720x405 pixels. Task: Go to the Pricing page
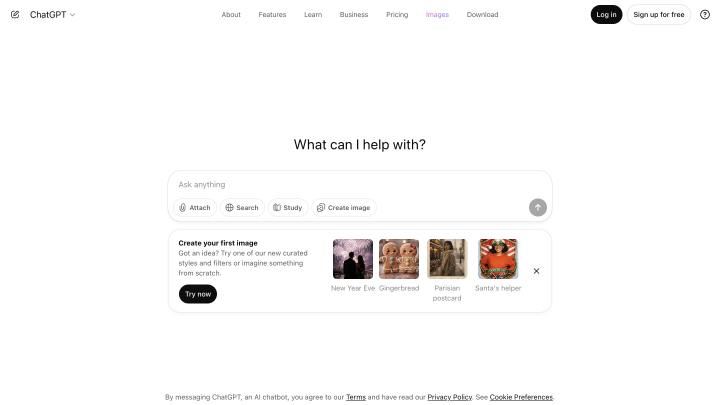tap(397, 15)
